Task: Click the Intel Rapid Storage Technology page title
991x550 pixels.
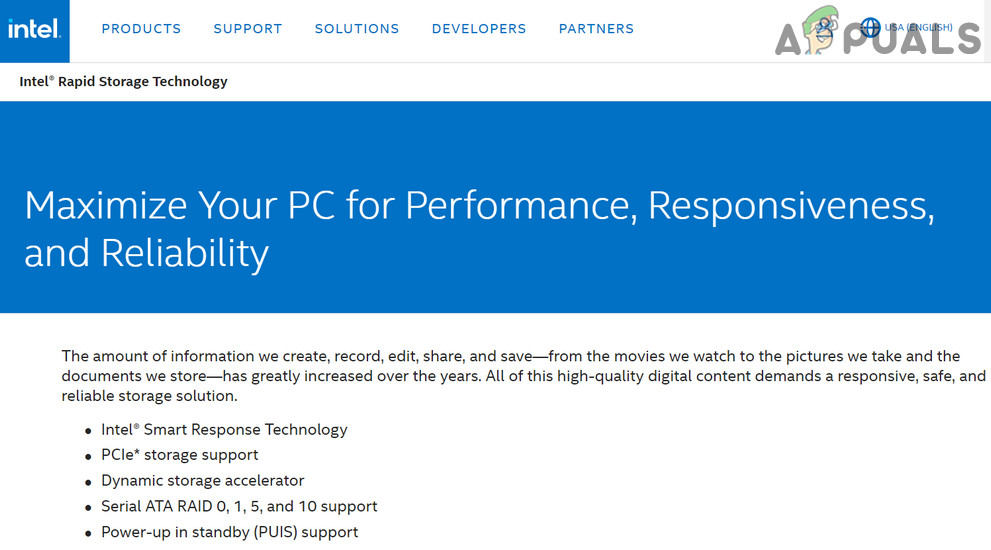Action: point(124,81)
